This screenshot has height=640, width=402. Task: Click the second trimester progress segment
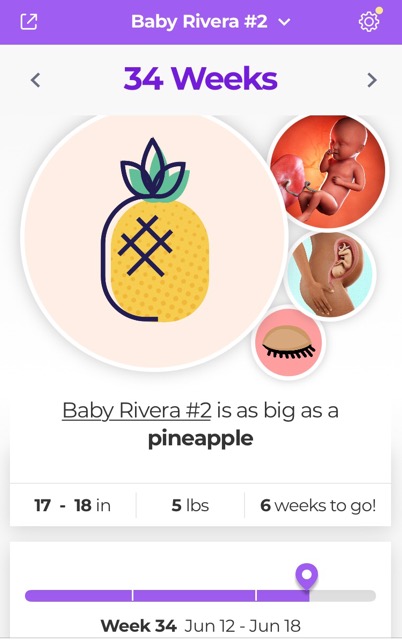click(x=194, y=596)
